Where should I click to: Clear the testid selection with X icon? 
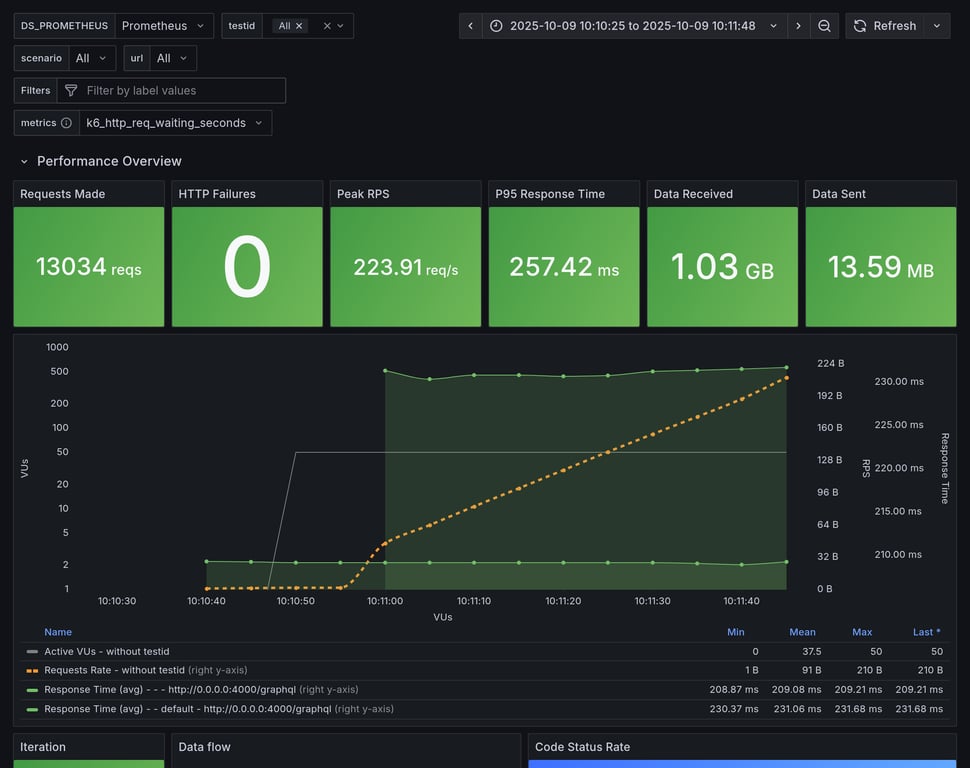tap(326, 26)
